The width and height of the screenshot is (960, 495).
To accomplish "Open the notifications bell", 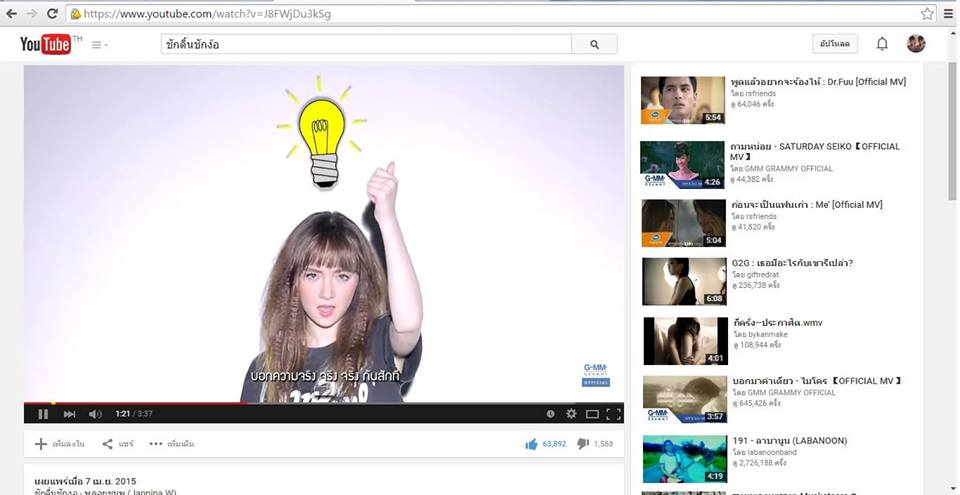I will pos(882,44).
